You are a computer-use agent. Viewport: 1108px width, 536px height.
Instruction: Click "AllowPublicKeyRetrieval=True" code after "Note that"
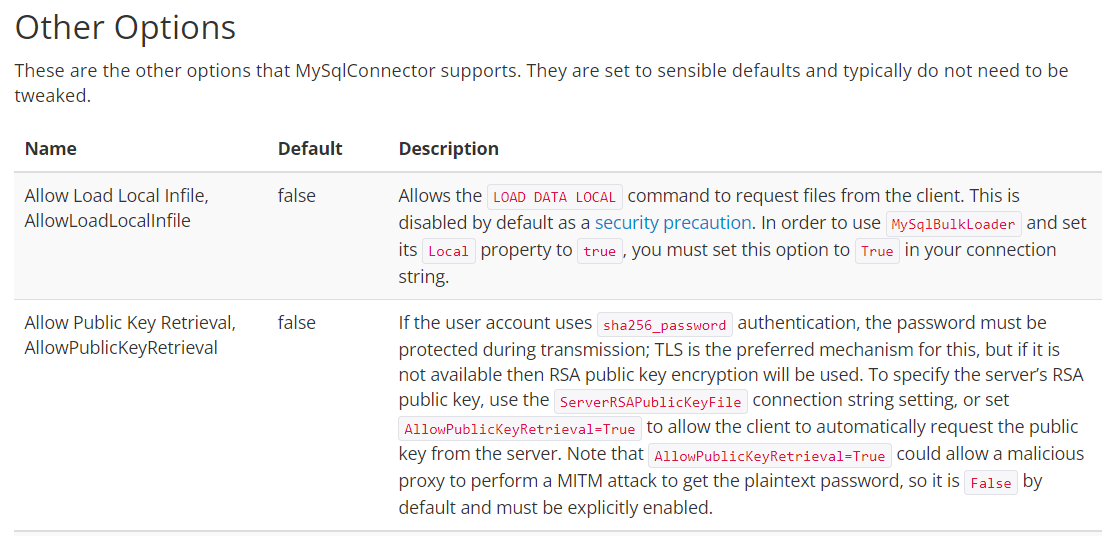pyautogui.click(x=770, y=456)
